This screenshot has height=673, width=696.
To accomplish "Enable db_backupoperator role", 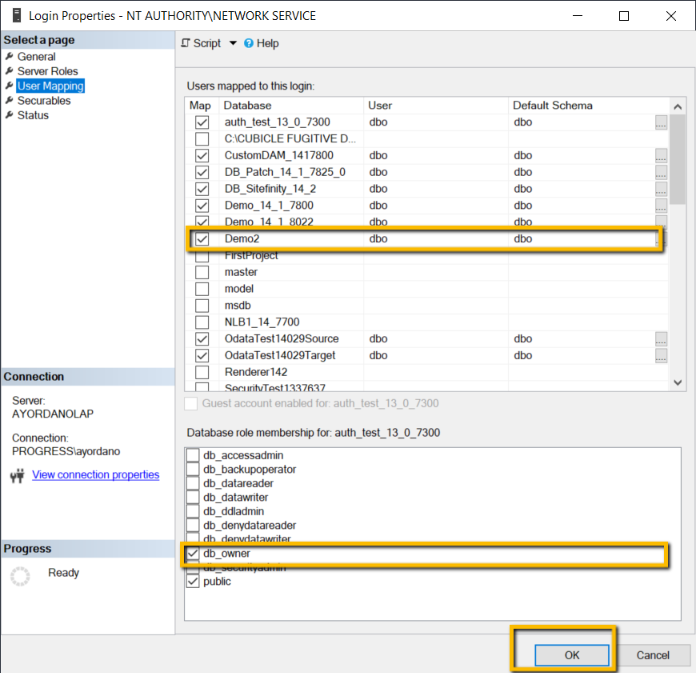I will [193, 470].
